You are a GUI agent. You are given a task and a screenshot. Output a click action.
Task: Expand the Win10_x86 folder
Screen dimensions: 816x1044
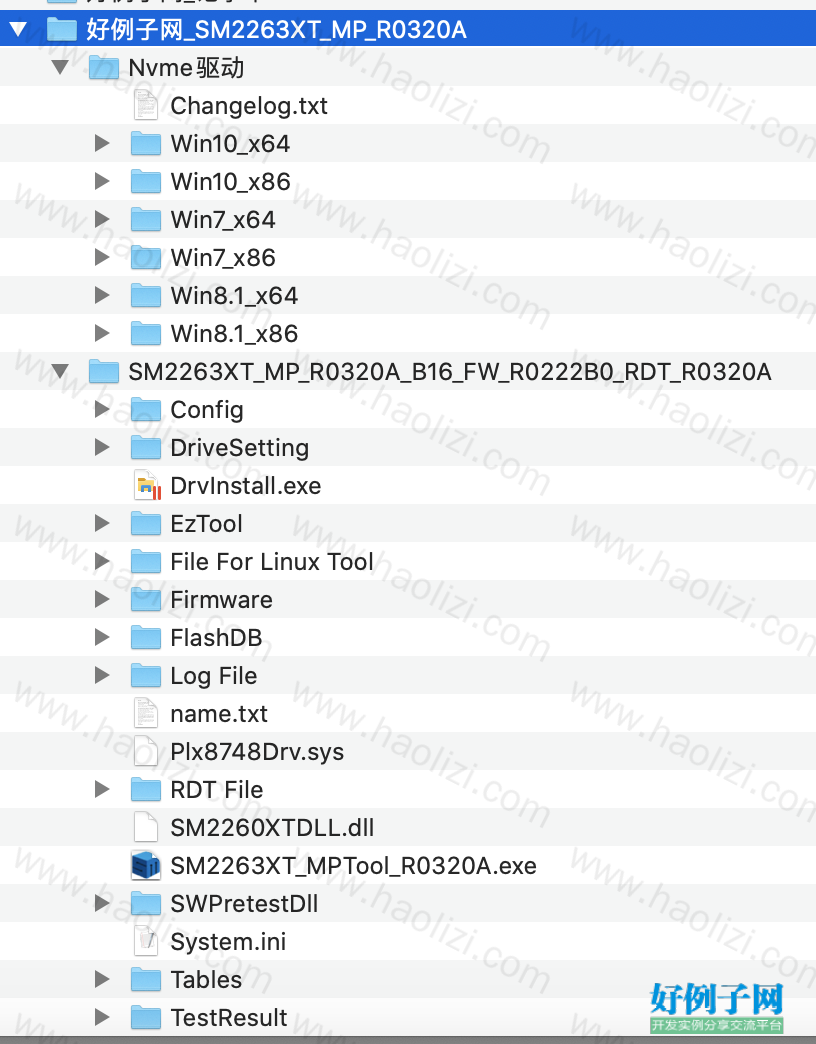point(102,181)
